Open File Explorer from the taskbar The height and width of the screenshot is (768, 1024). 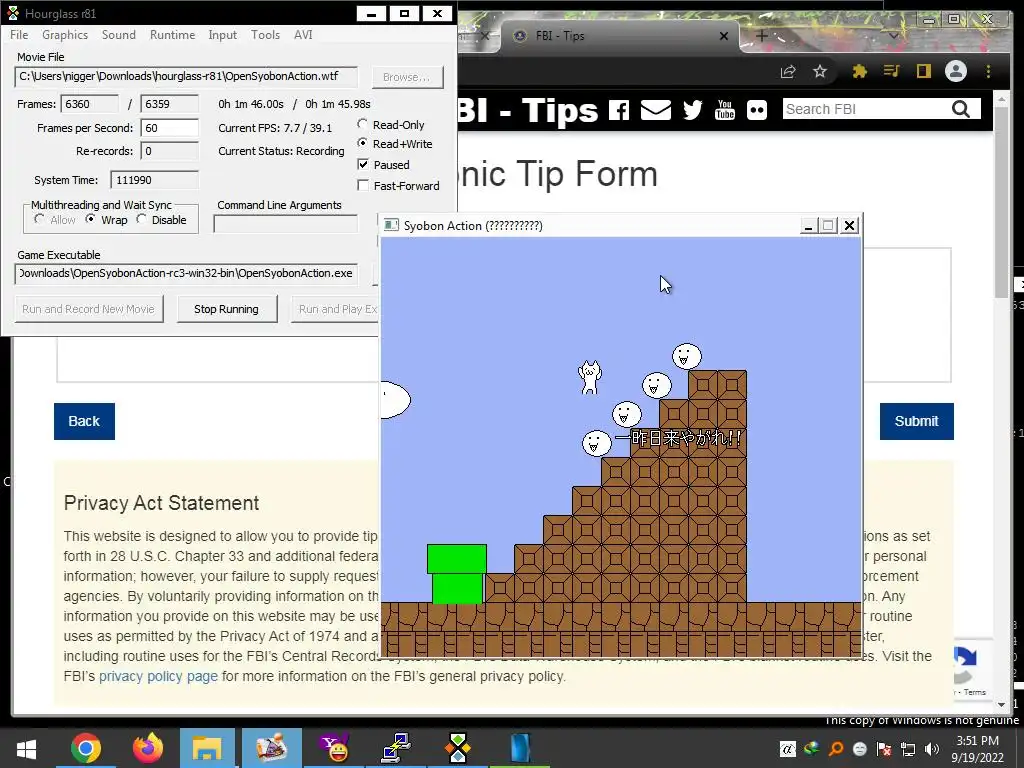pyautogui.click(x=208, y=748)
